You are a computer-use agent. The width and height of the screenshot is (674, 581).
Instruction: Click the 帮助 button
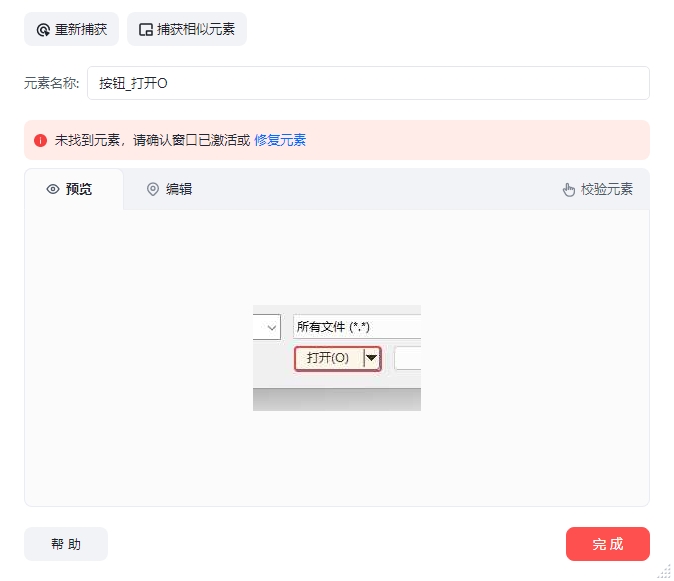(66, 544)
